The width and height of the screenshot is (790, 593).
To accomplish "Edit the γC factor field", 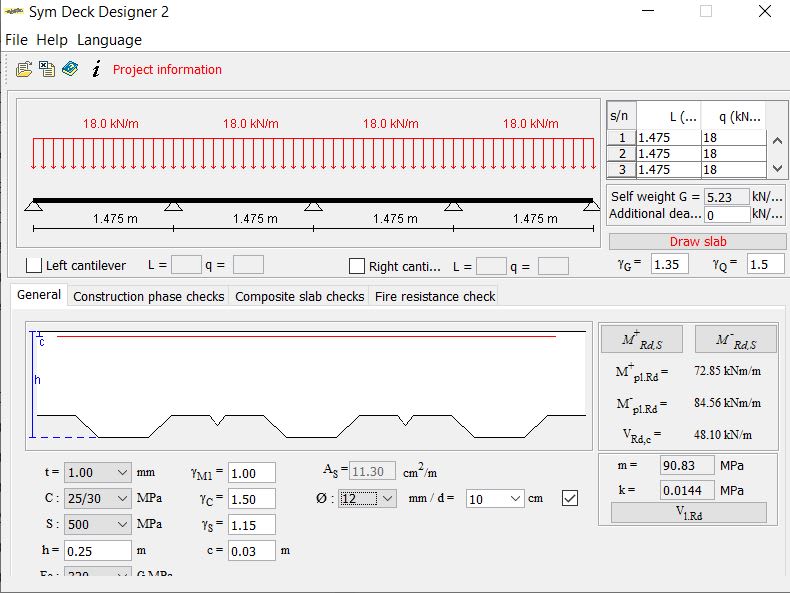I will 251,499.
